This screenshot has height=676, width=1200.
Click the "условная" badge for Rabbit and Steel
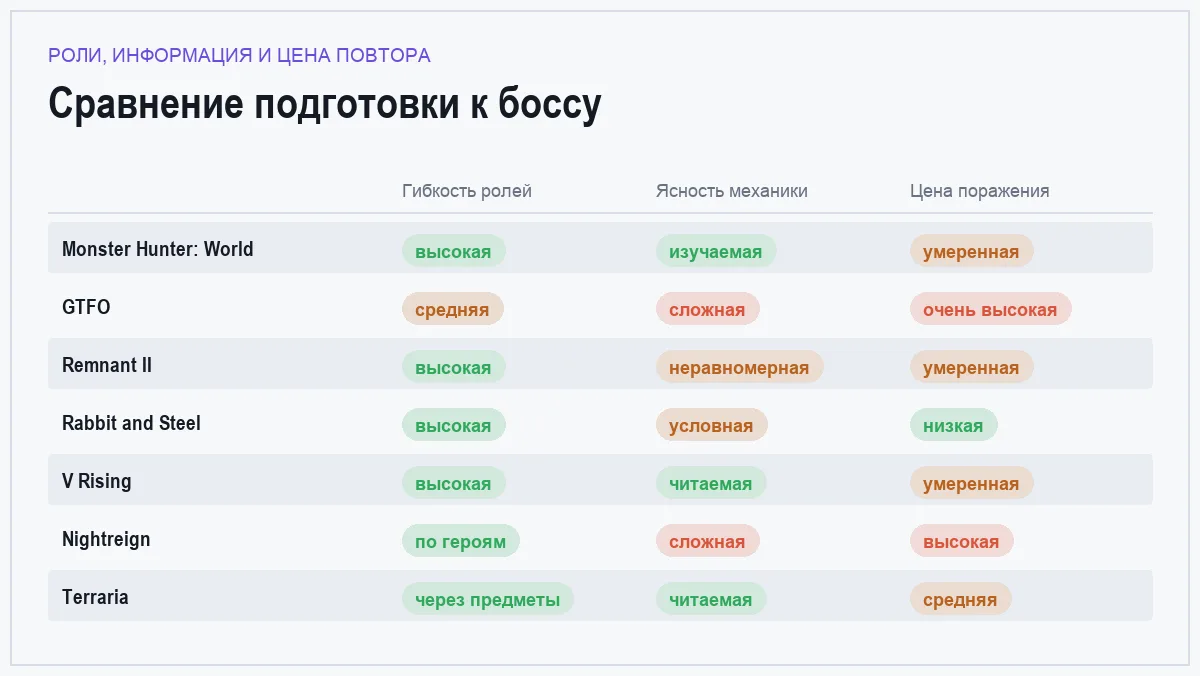click(x=712, y=425)
